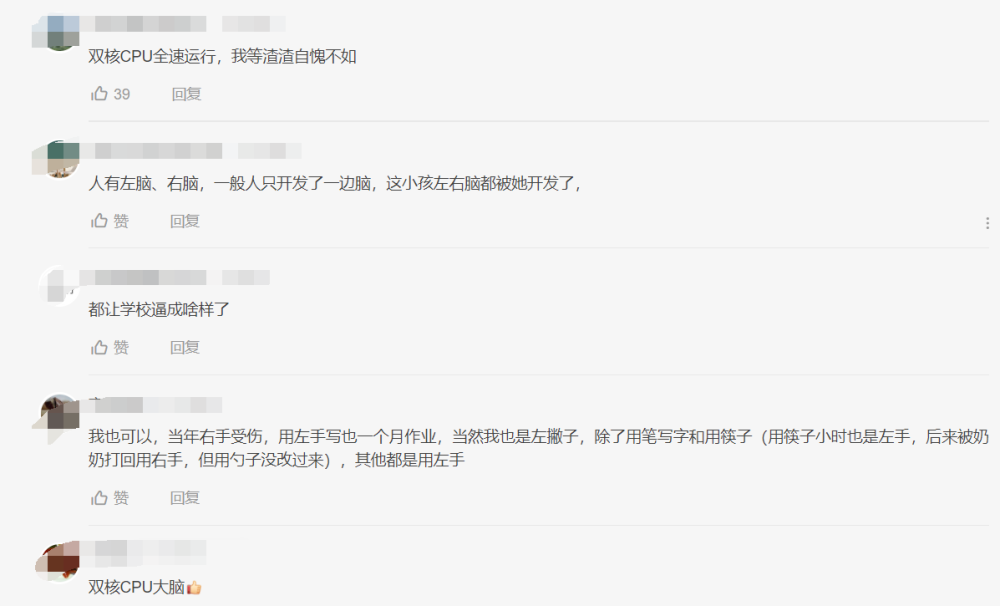
Task: Like the comment with 39 likes
Action: coord(99,94)
